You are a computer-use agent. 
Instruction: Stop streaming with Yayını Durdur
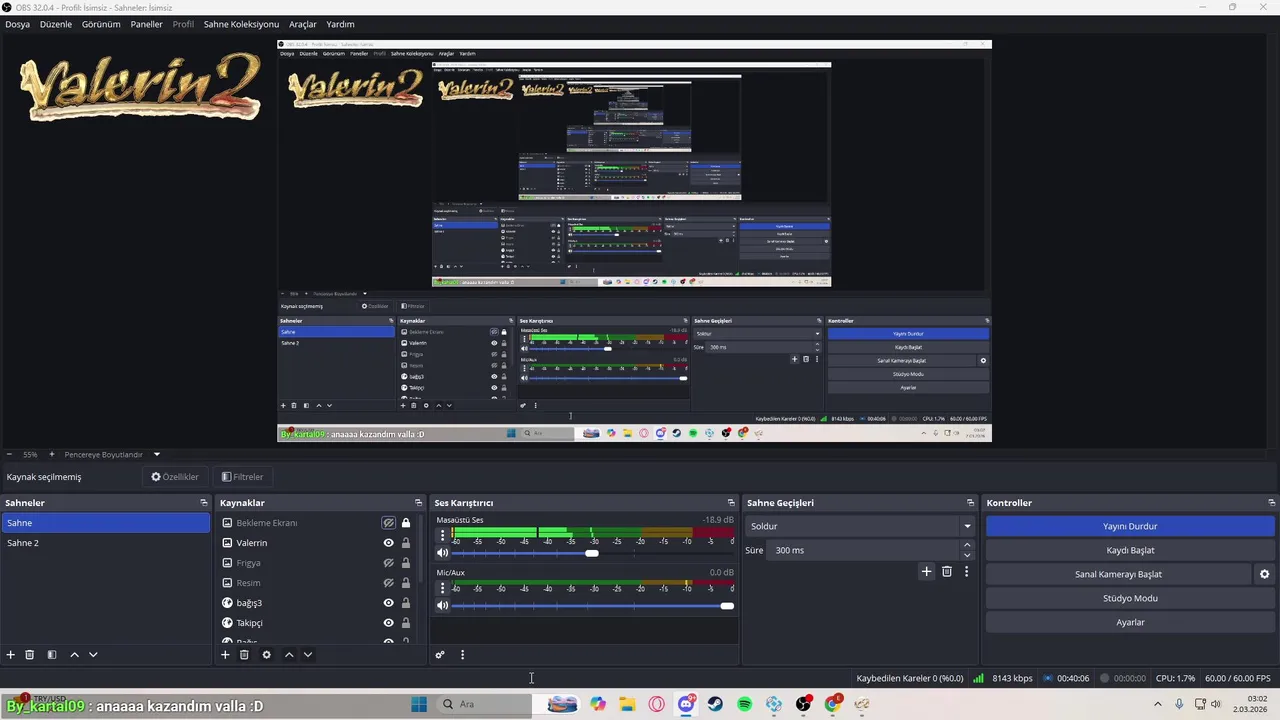click(x=1130, y=526)
